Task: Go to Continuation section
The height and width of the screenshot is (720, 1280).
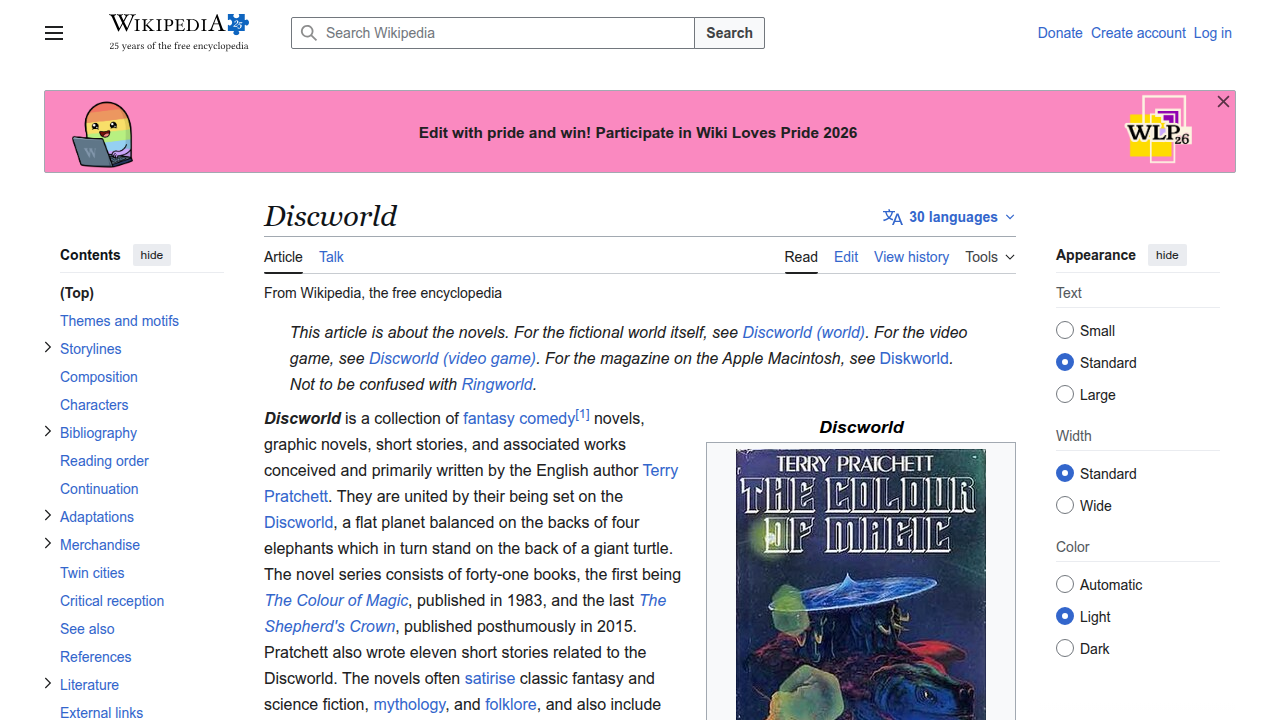Action: [99, 489]
